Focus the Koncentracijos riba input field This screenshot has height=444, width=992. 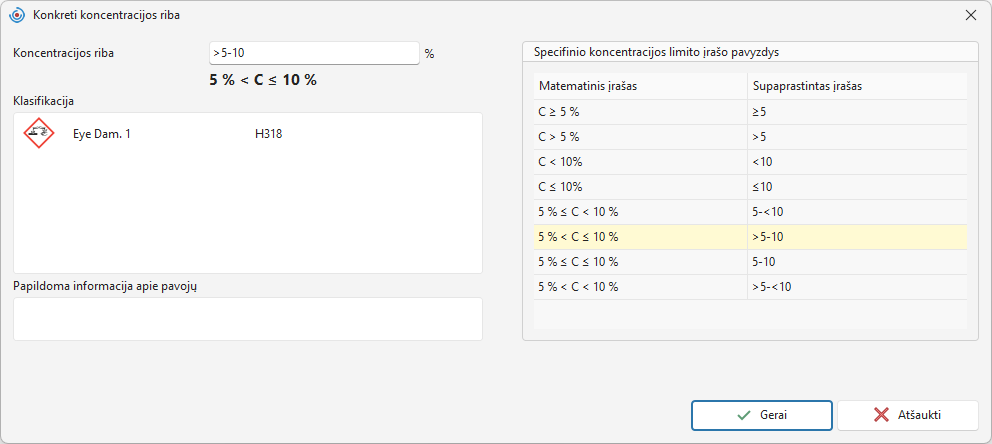(314, 53)
